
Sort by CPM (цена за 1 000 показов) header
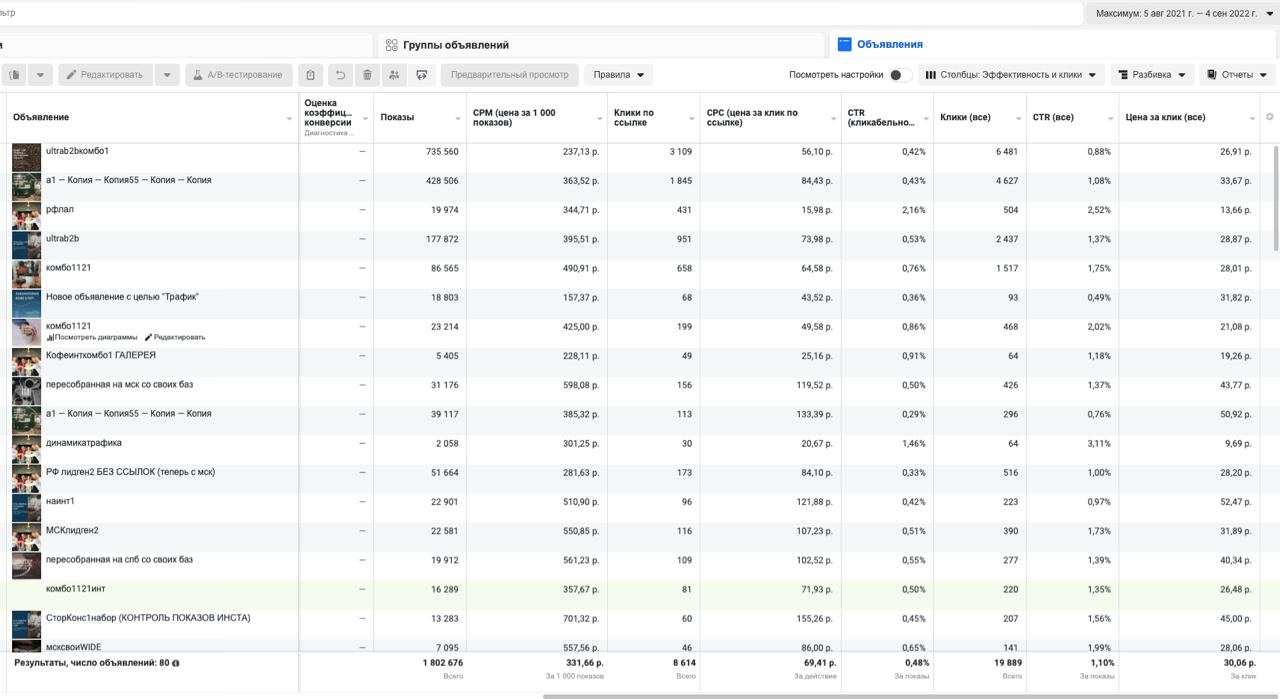pos(537,117)
